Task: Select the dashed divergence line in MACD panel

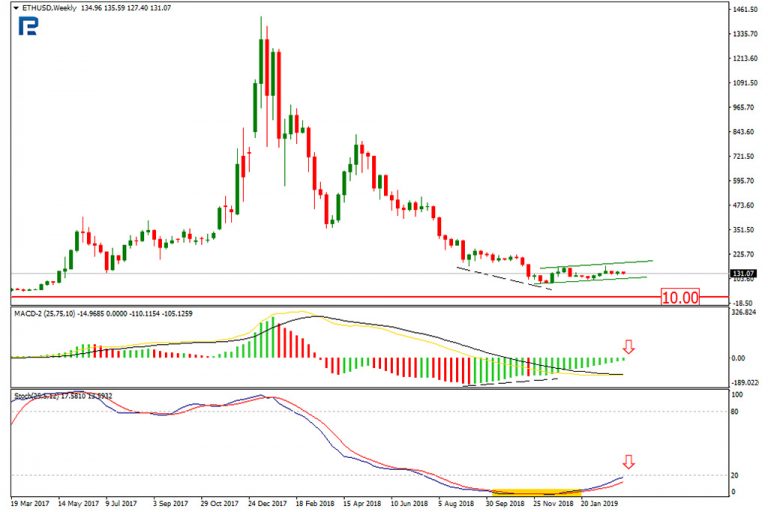Action: (510, 382)
